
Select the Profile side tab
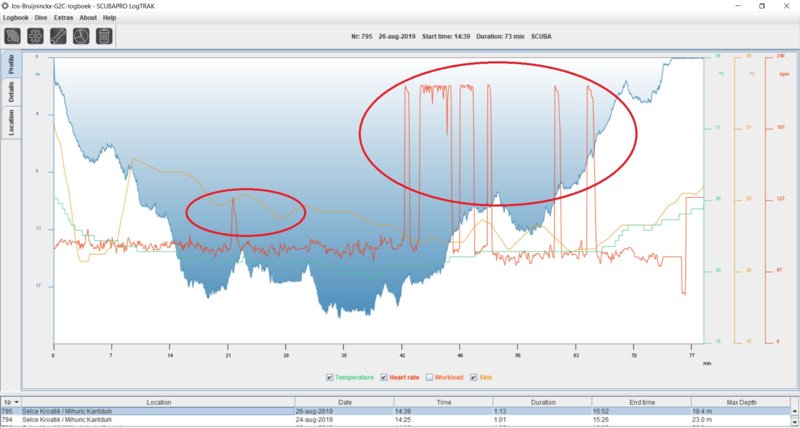tap(11, 66)
